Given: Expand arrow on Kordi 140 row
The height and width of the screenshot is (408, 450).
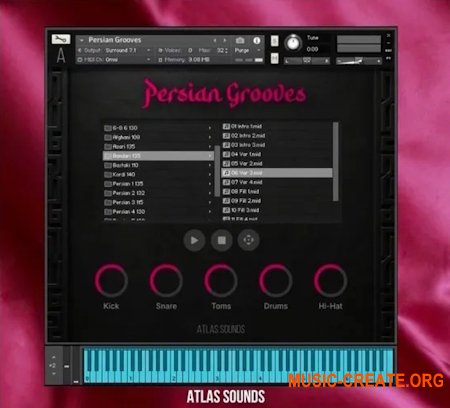Looking at the screenshot, I should [x=210, y=174].
